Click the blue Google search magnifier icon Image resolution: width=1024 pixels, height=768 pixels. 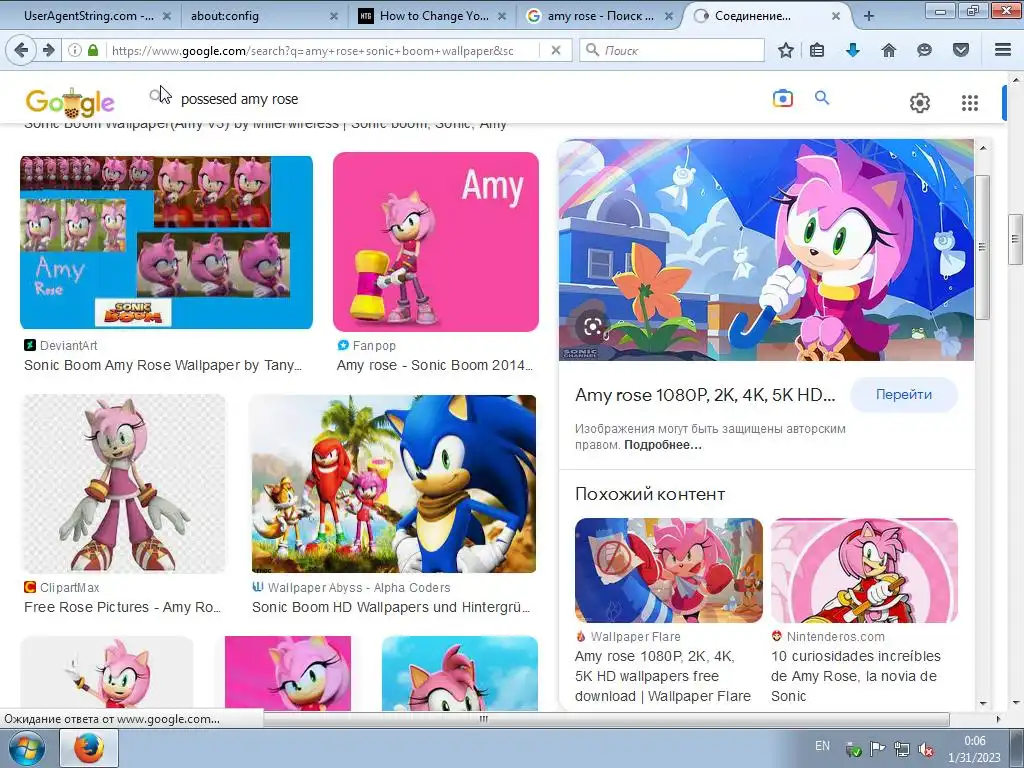click(x=822, y=98)
